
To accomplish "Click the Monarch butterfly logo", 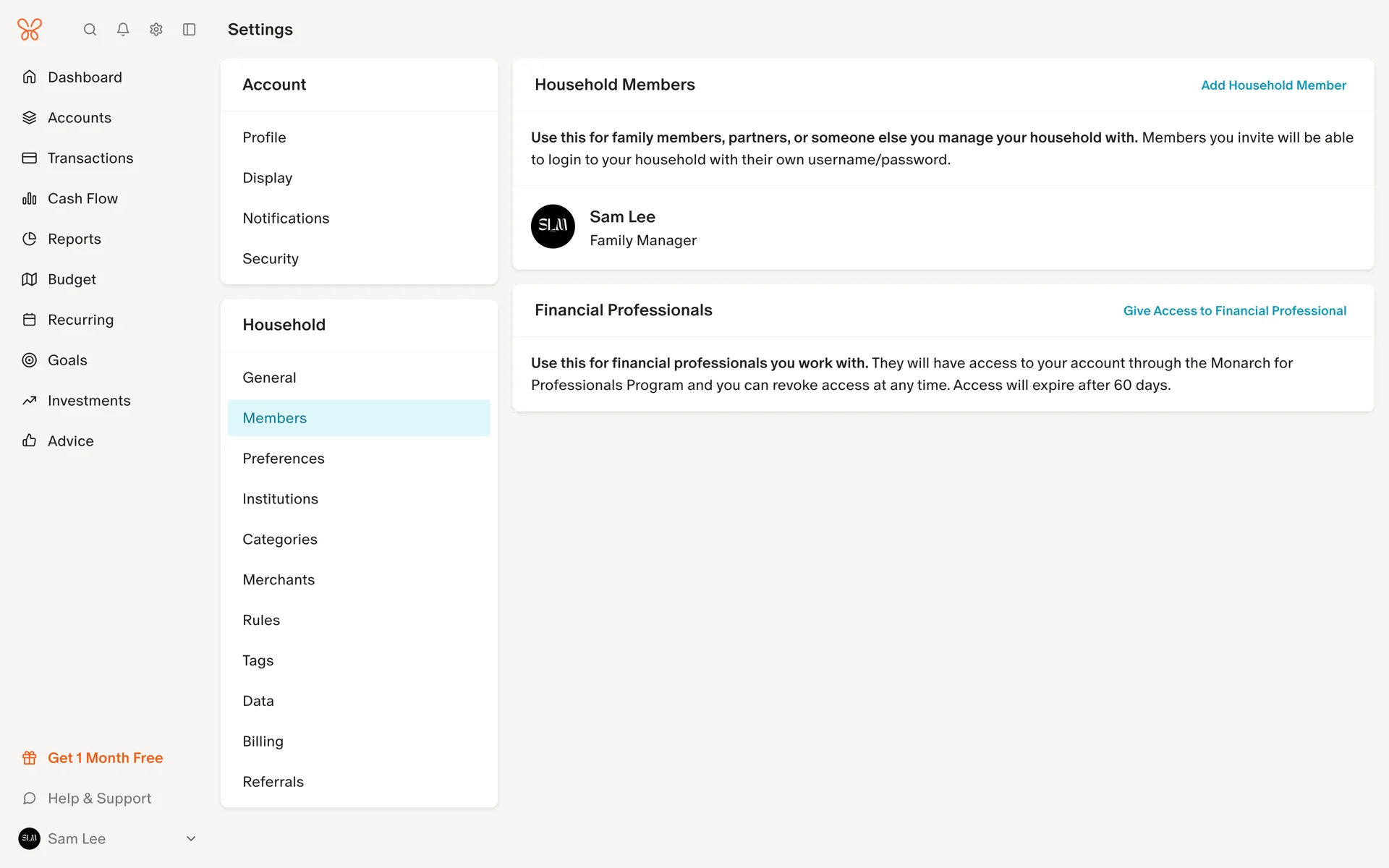I will click(30, 30).
